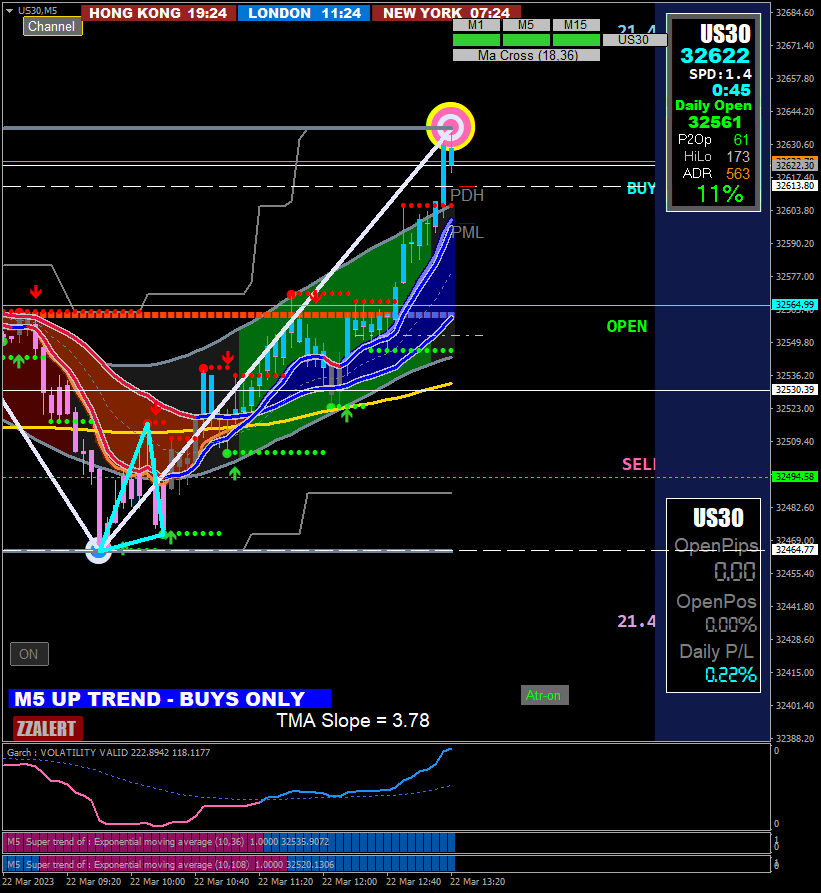Click the green M1 trend status bar

(x=476, y=40)
